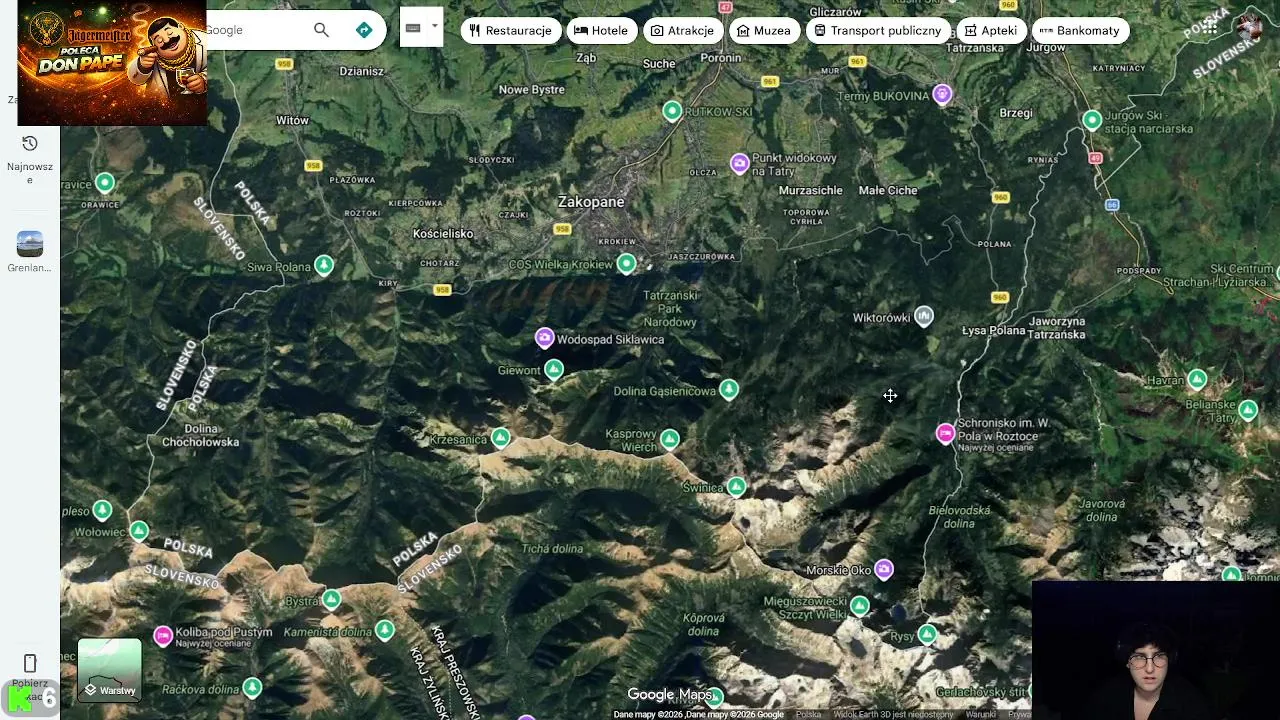The height and width of the screenshot is (720, 1280).
Task: Click the Murzasichle village label
Action: tap(810, 190)
